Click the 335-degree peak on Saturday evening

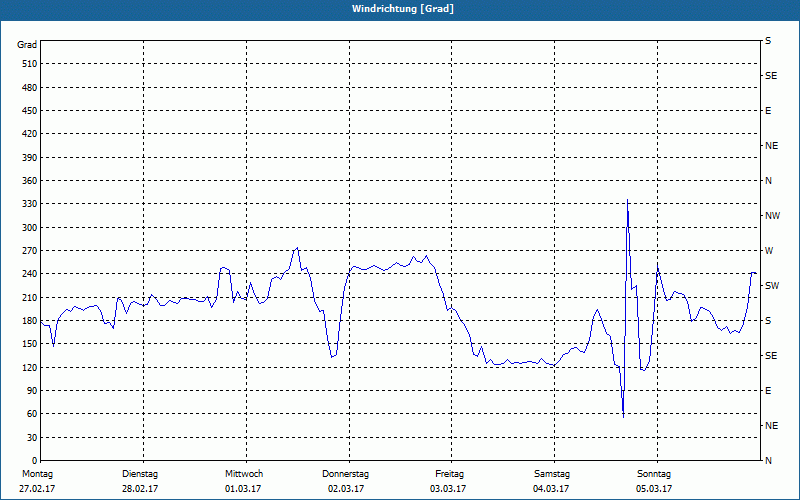click(627, 200)
